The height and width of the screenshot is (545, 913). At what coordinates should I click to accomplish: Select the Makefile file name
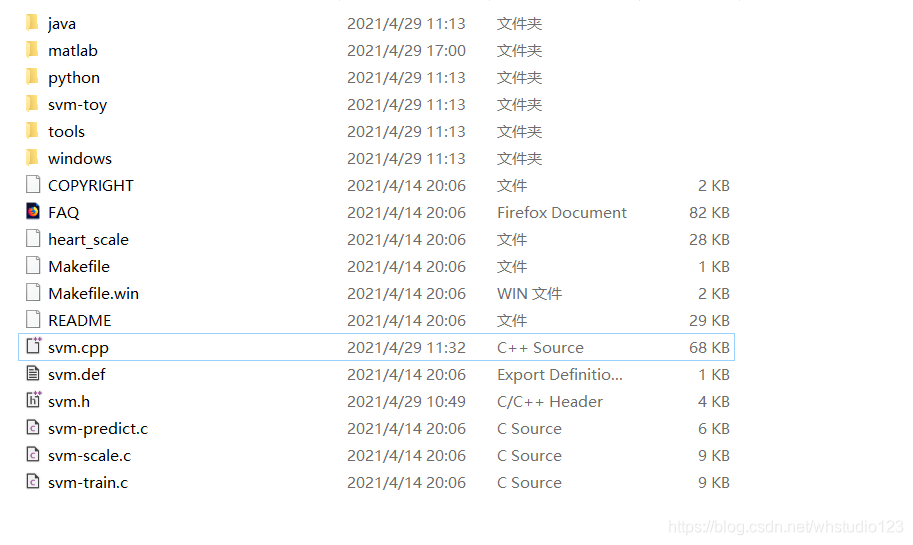coord(79,267)
